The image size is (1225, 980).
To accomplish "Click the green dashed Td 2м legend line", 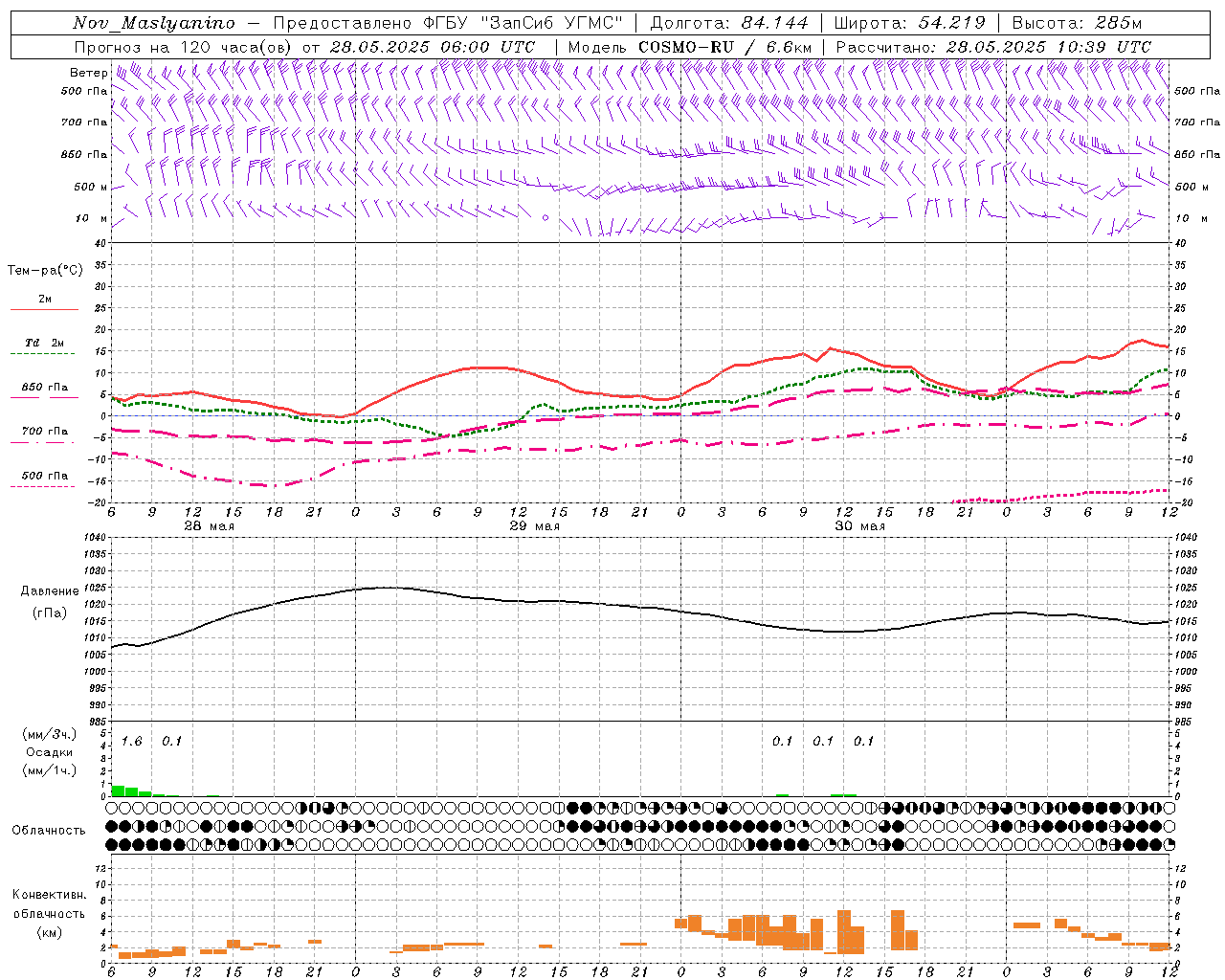I will coord(44,354).
